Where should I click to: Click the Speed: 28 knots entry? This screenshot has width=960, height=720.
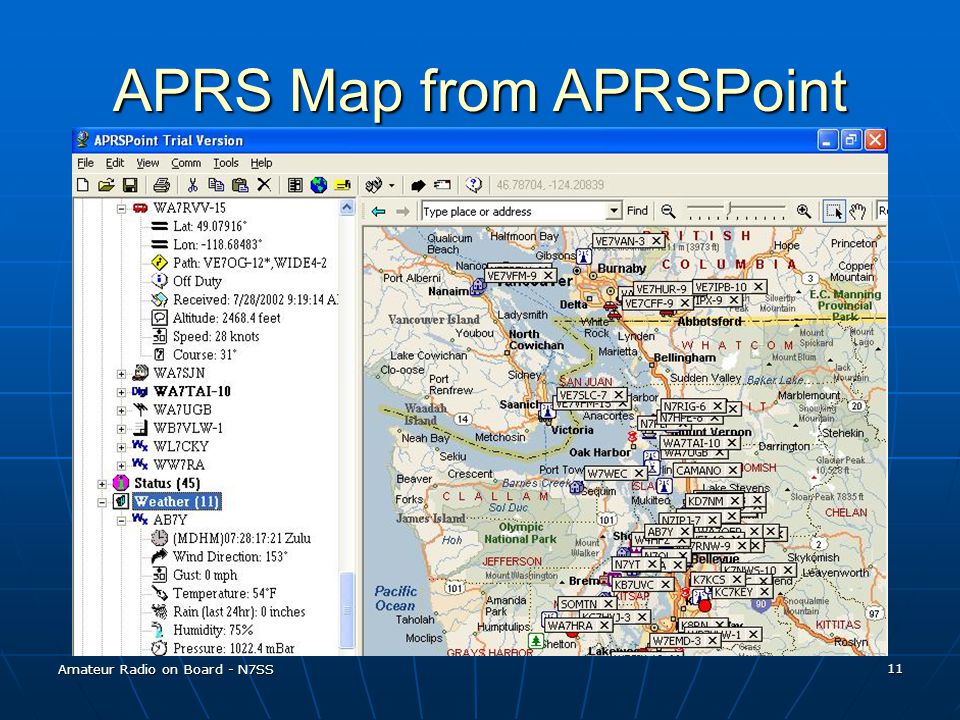point(216,336)
